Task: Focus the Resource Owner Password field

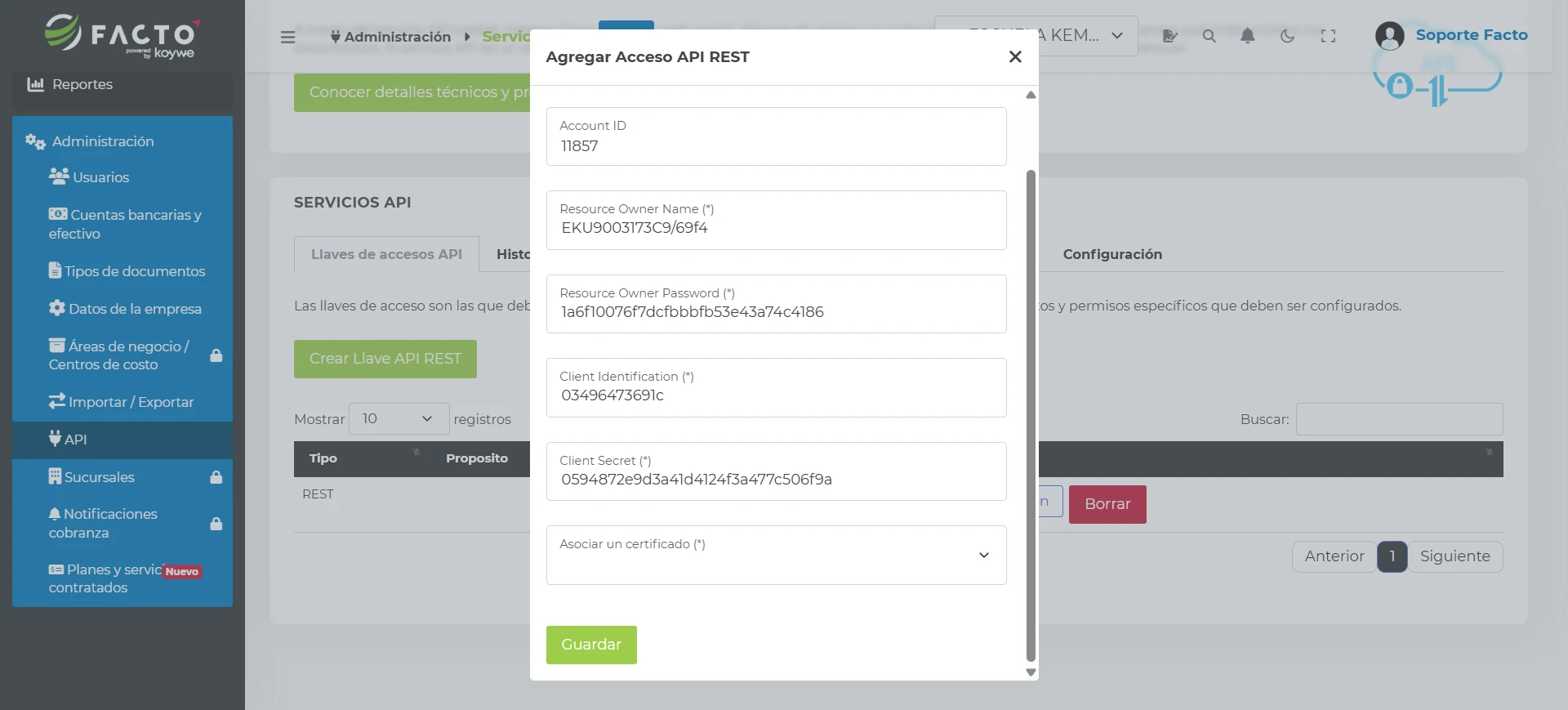Action: [776, 304]
